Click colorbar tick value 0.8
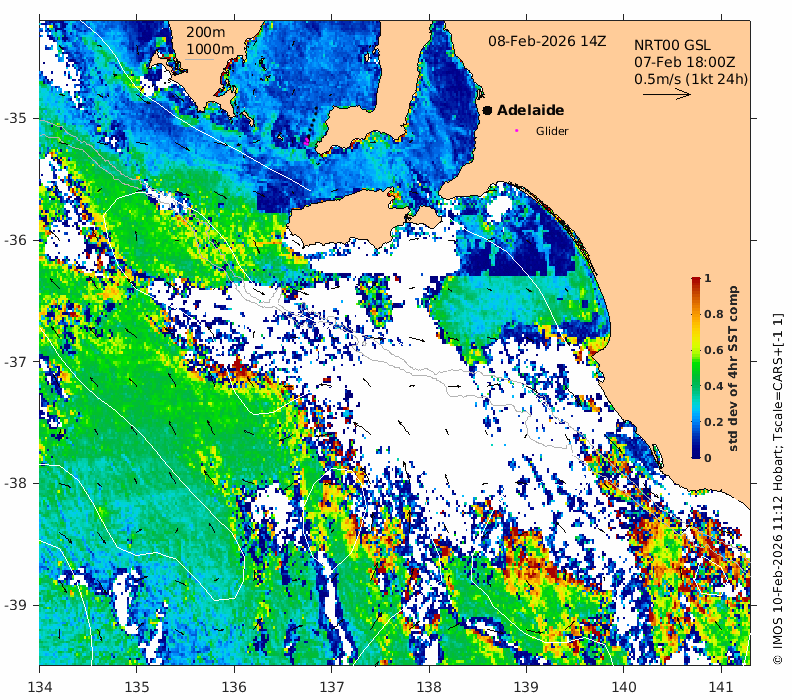This screenshot has width=792, height=700. [714, 314]
